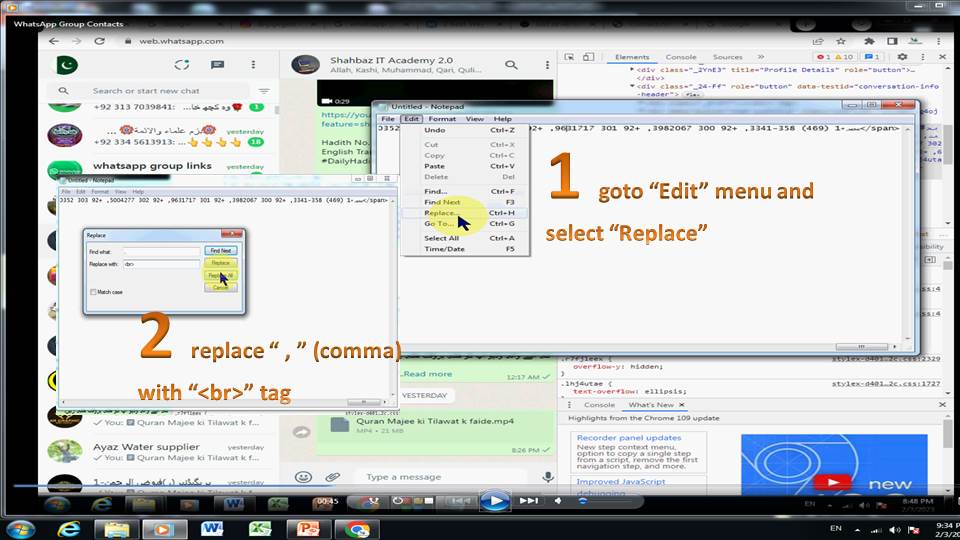Open Notepad Help menu
This screenshot has width=960, height=540.
coord(502,119)
